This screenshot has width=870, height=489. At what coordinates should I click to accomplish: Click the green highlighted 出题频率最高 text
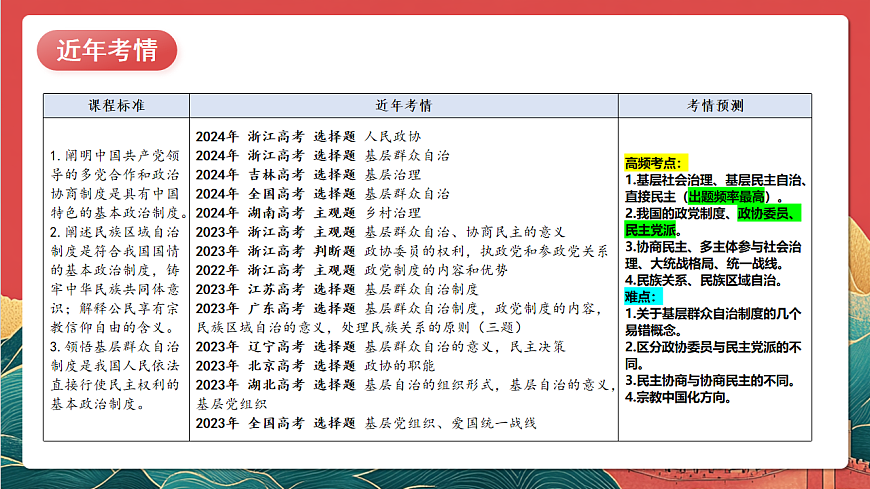(x=726, y=196)
